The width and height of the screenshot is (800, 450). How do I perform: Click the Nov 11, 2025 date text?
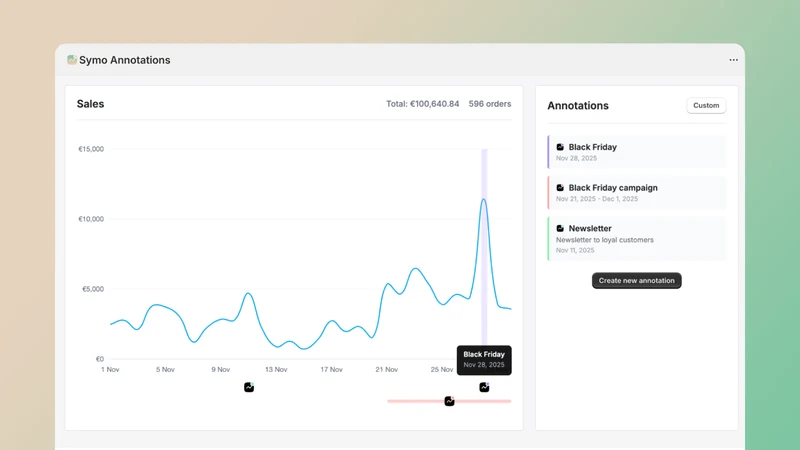point(575,251)
